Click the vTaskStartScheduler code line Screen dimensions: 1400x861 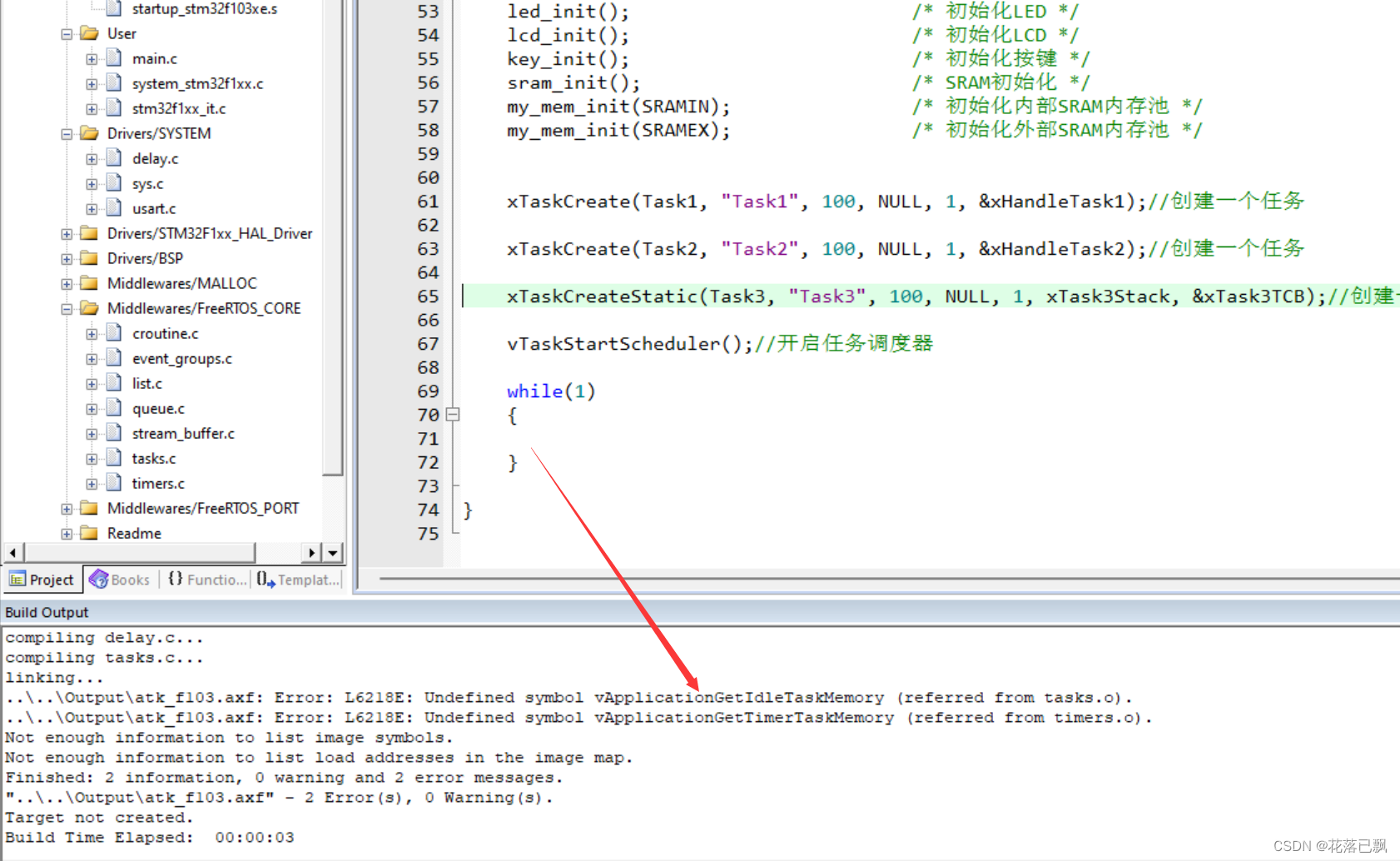point(720,344)
